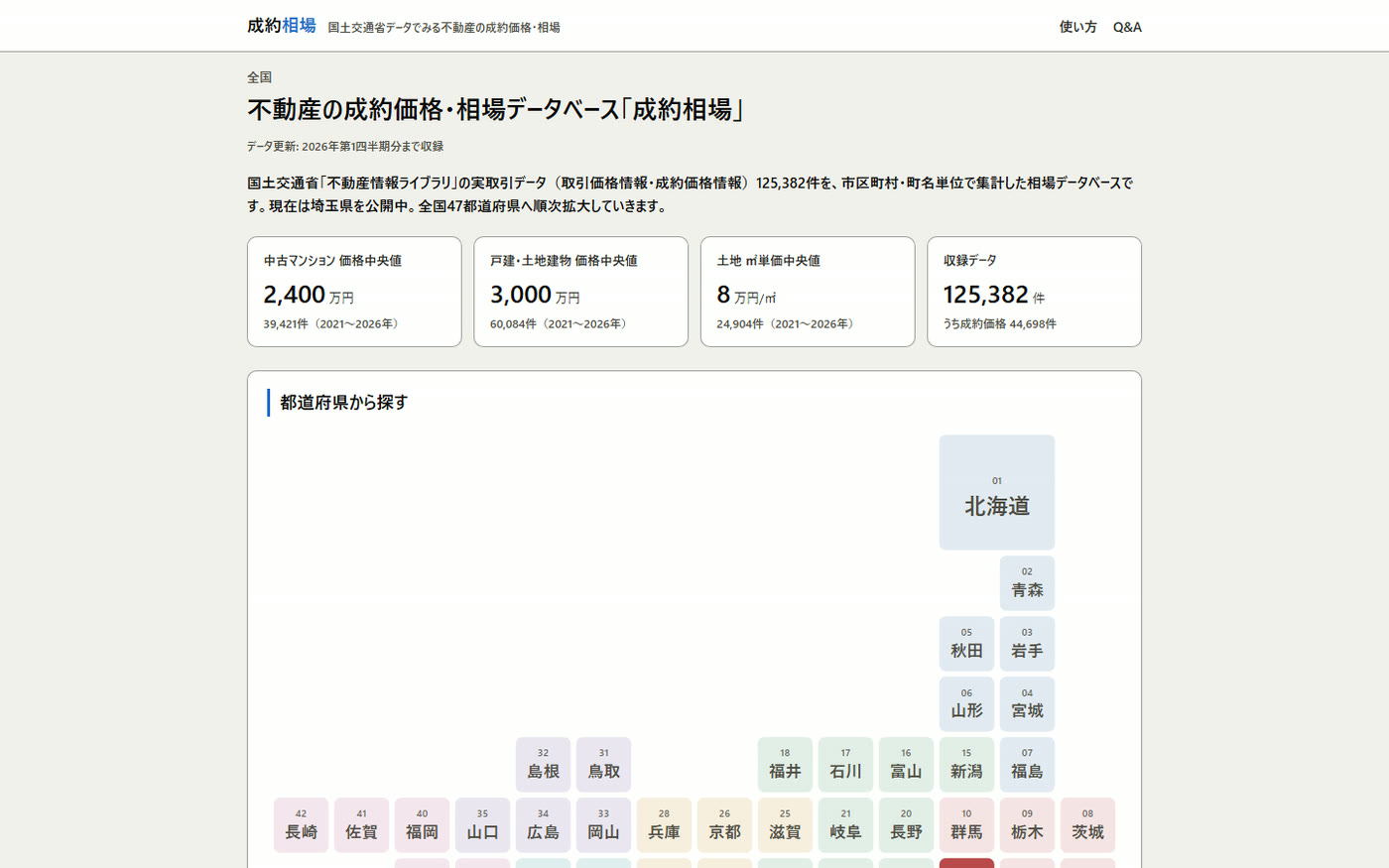Select the 戸建・土地建物 価格中央値 card

[580, 292]
